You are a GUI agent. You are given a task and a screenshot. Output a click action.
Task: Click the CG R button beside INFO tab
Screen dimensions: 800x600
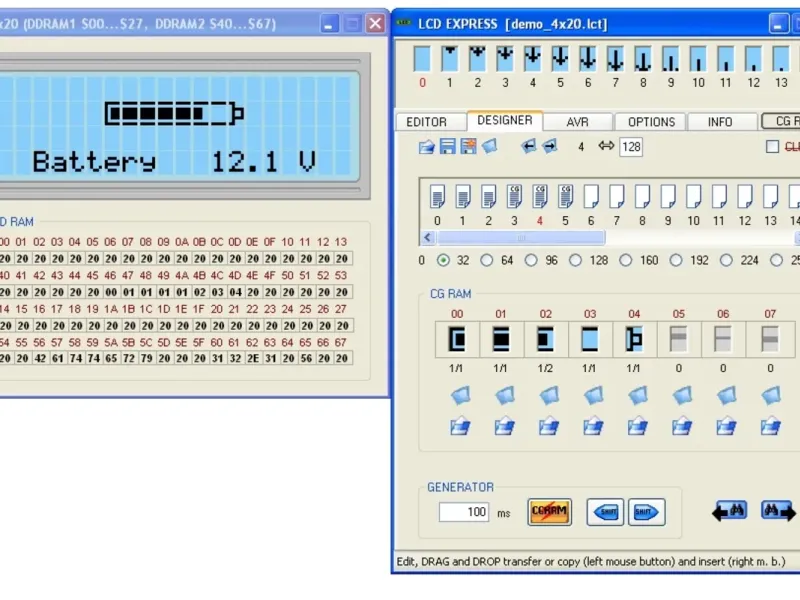(782, 121)
